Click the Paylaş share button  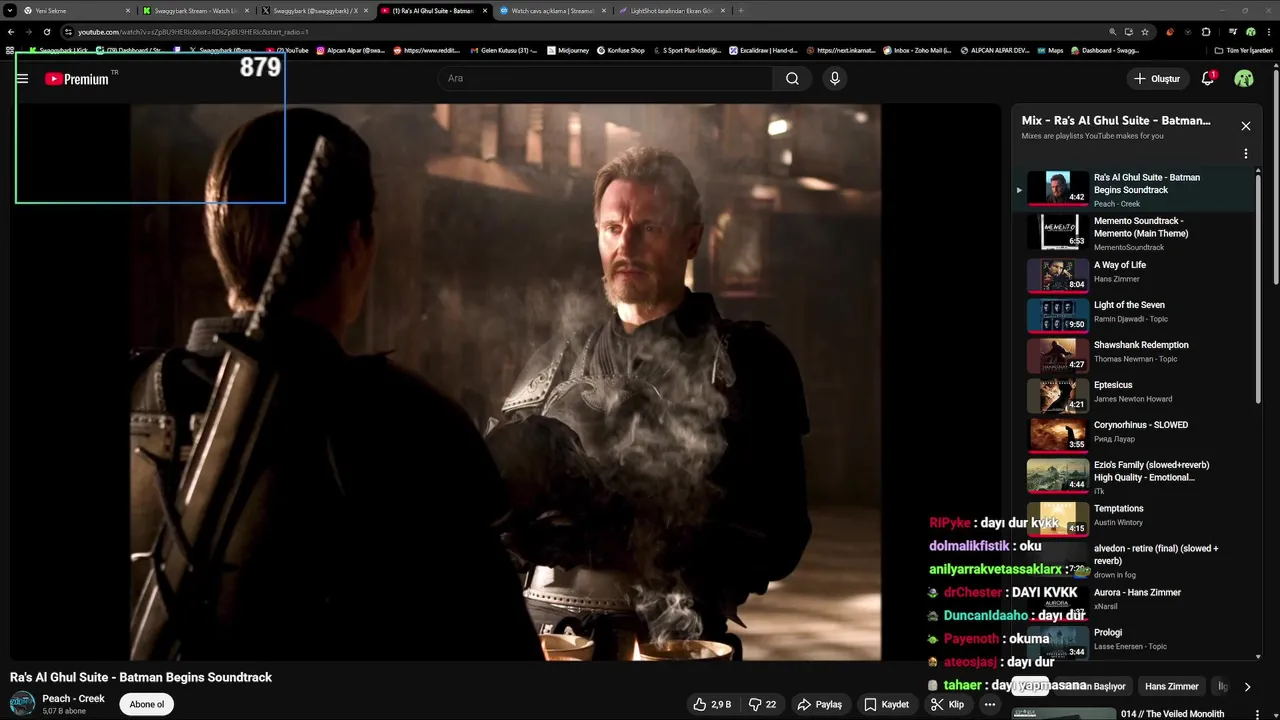[x=819, y=704]
